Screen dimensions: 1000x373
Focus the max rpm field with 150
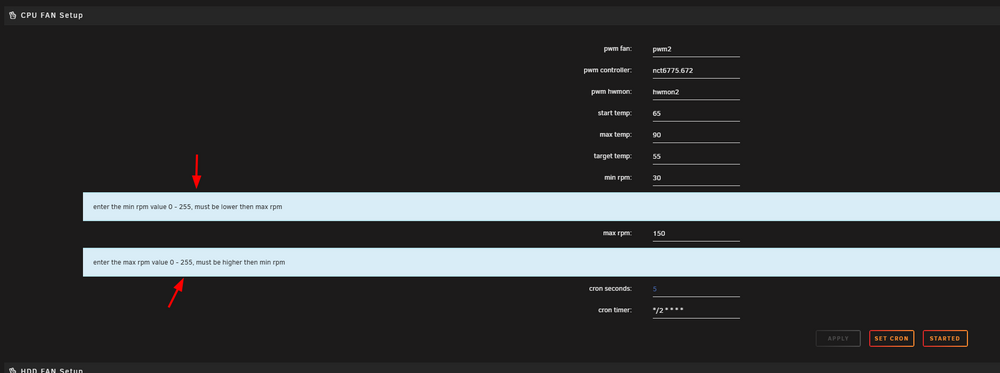pos(696,233)
